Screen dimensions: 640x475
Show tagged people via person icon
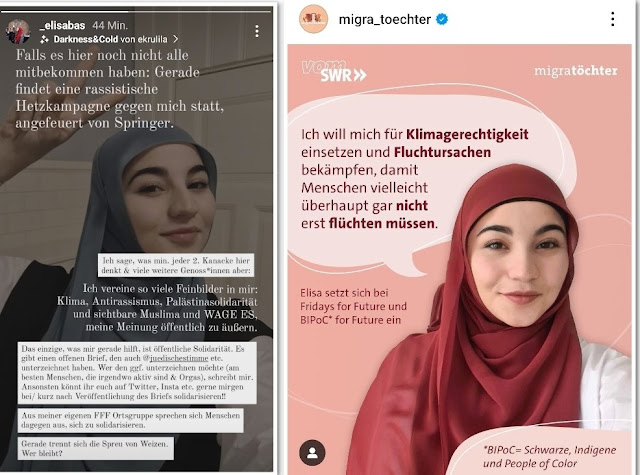[312, 453]
